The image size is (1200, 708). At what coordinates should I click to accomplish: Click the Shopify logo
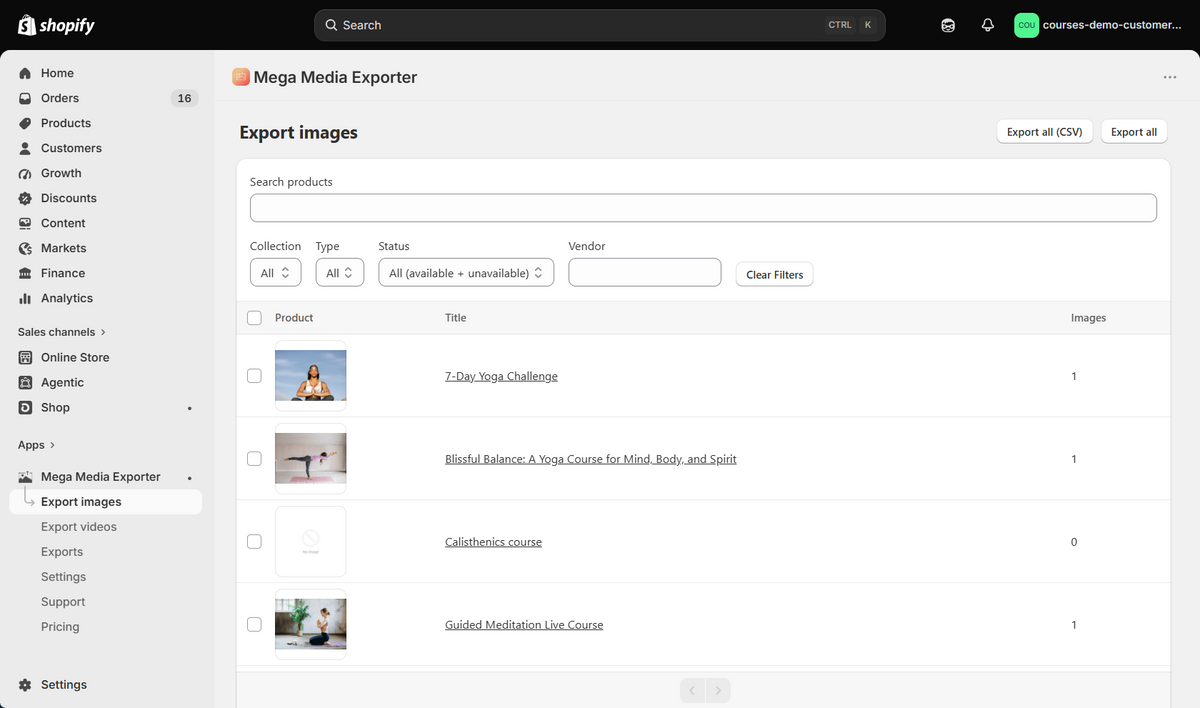56,25
